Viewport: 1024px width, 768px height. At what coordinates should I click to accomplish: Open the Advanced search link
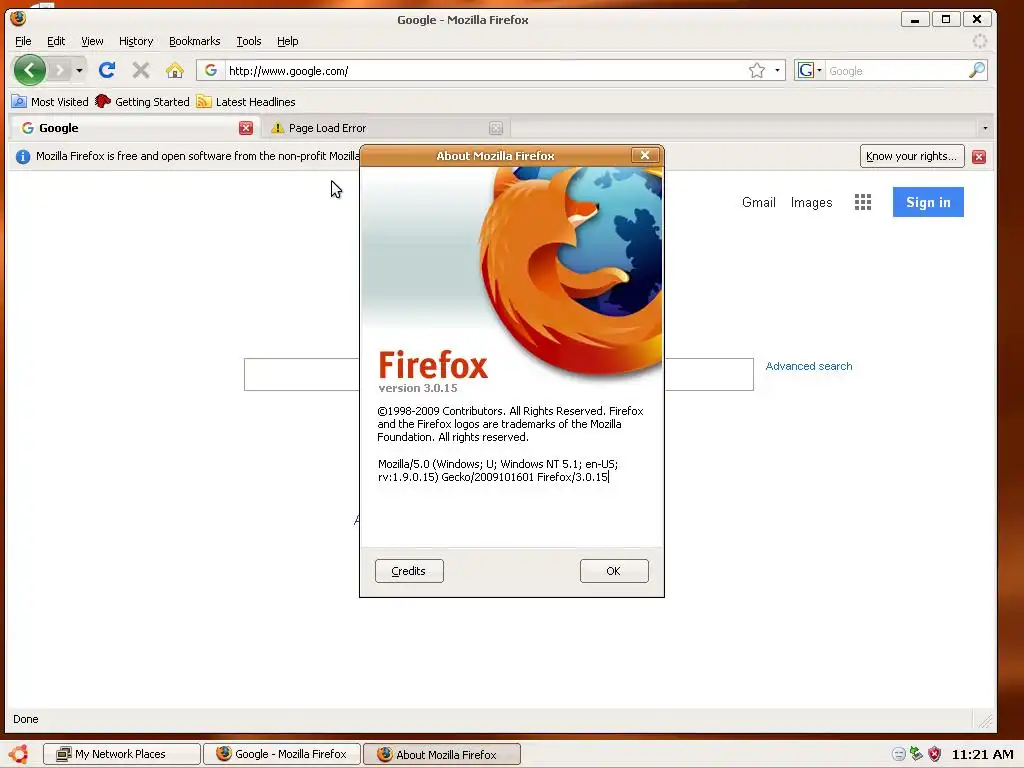808,366
